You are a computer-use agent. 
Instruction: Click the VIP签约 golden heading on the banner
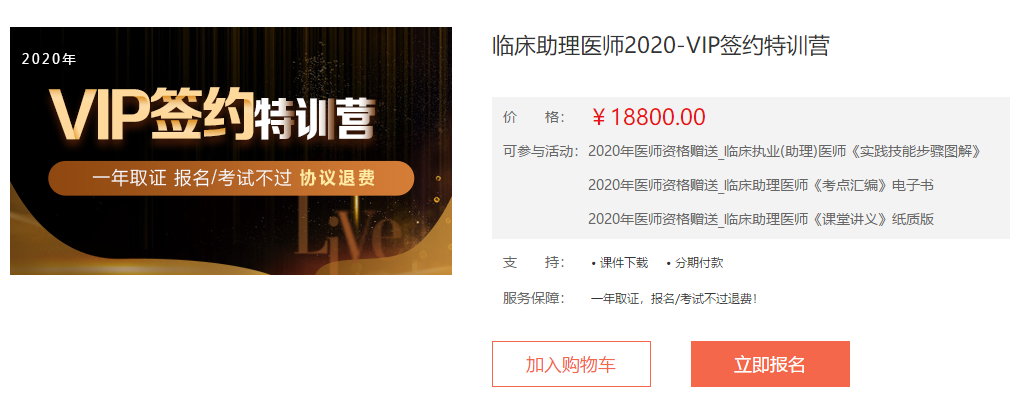click(x=151, y=115)
